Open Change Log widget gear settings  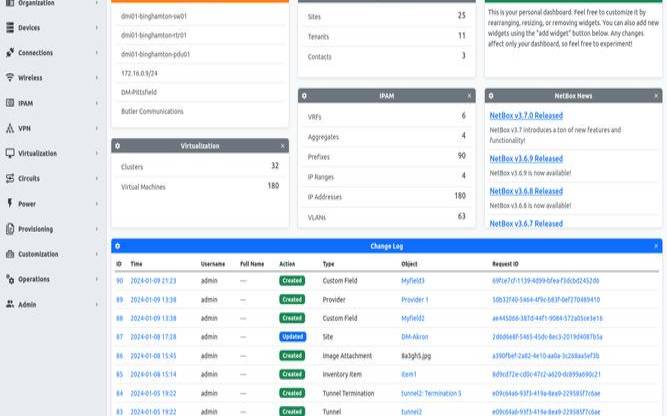(117, 245)
